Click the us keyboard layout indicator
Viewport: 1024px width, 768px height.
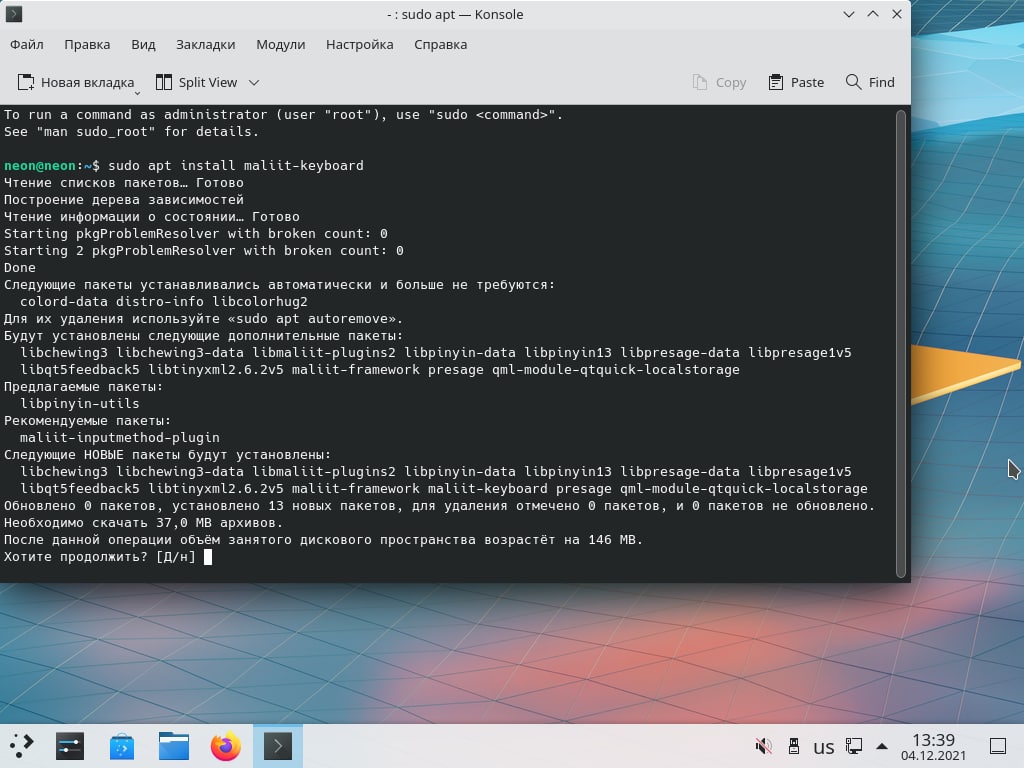pos(824,746)
